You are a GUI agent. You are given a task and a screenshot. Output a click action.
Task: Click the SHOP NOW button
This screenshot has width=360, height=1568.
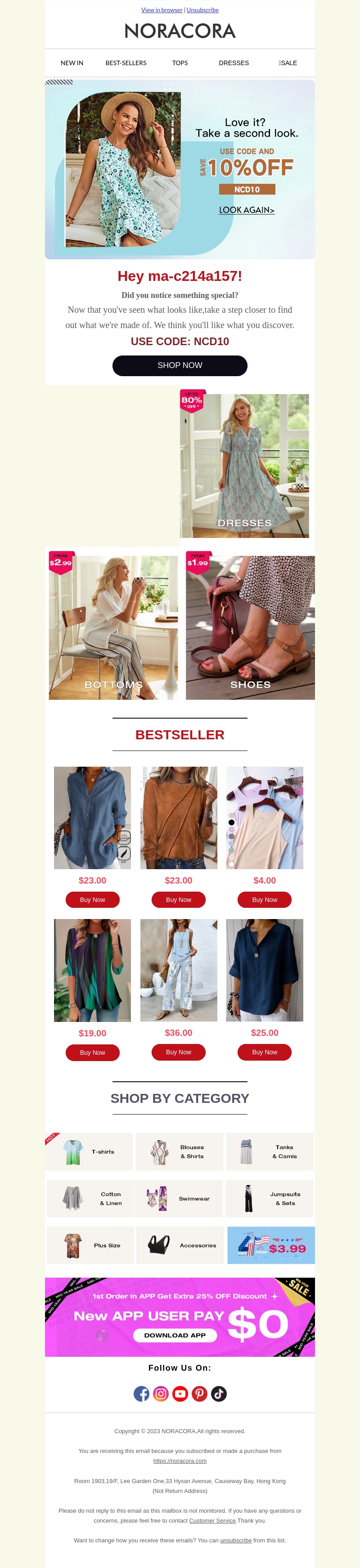click(180, 365)
